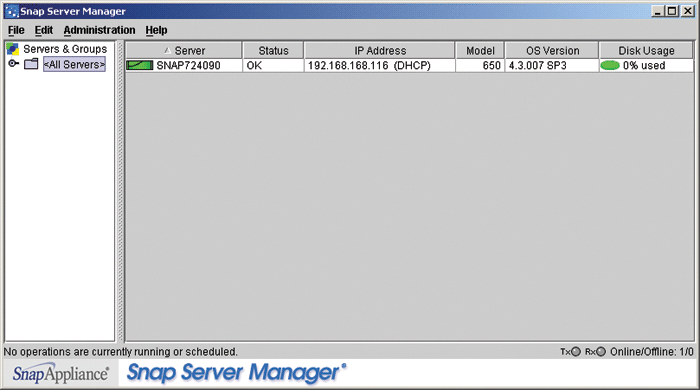700x390 pixels.
Task: Click the All Servers folder icon
Action: click(x=31, y=64)
